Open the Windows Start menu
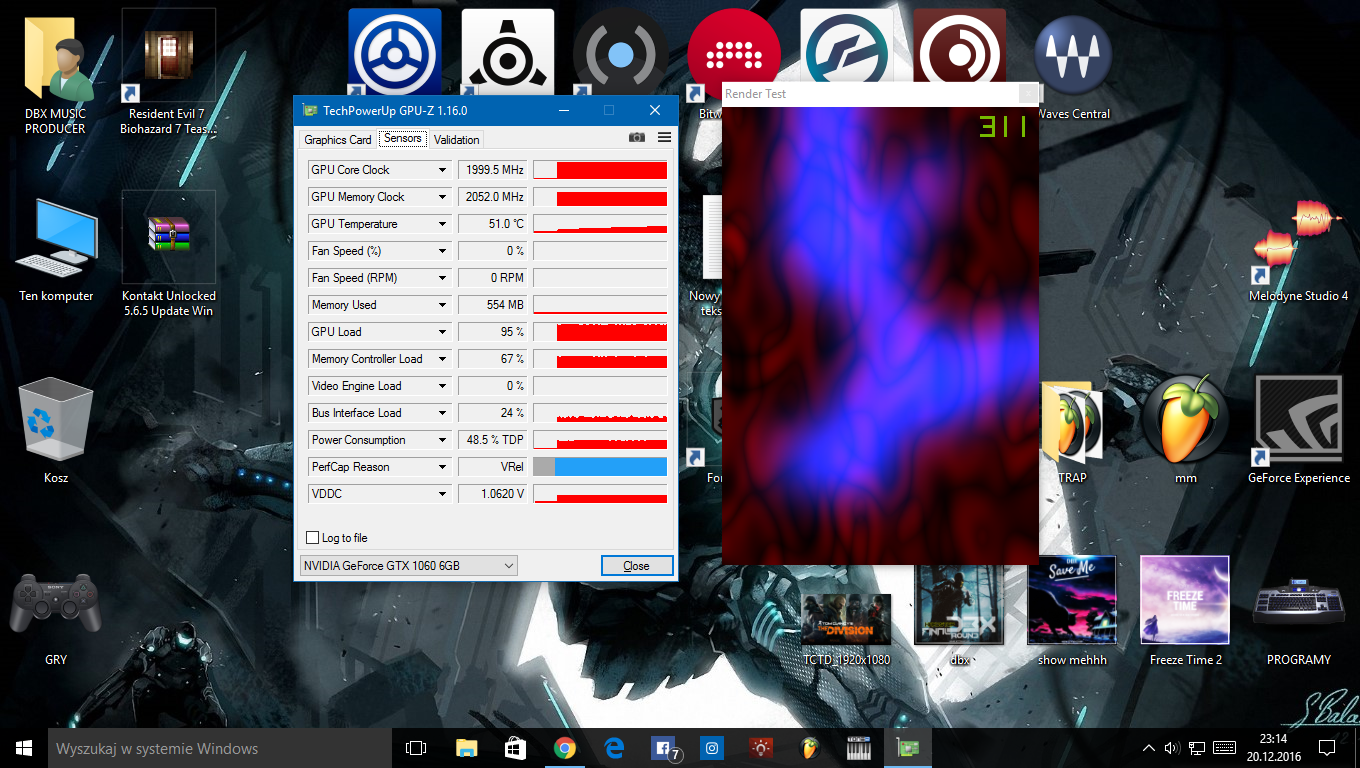 (x=24, y=748)
